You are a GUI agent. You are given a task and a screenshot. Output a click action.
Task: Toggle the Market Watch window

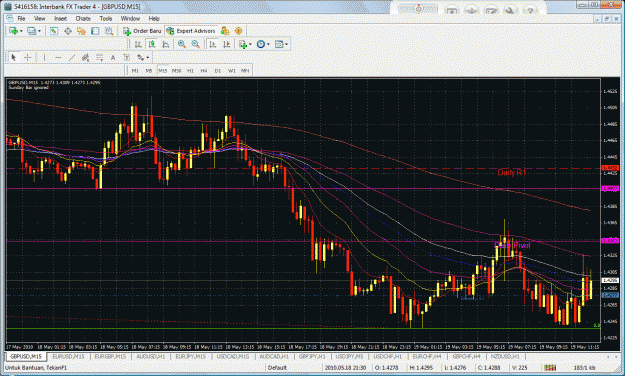[x=54, y=31]
